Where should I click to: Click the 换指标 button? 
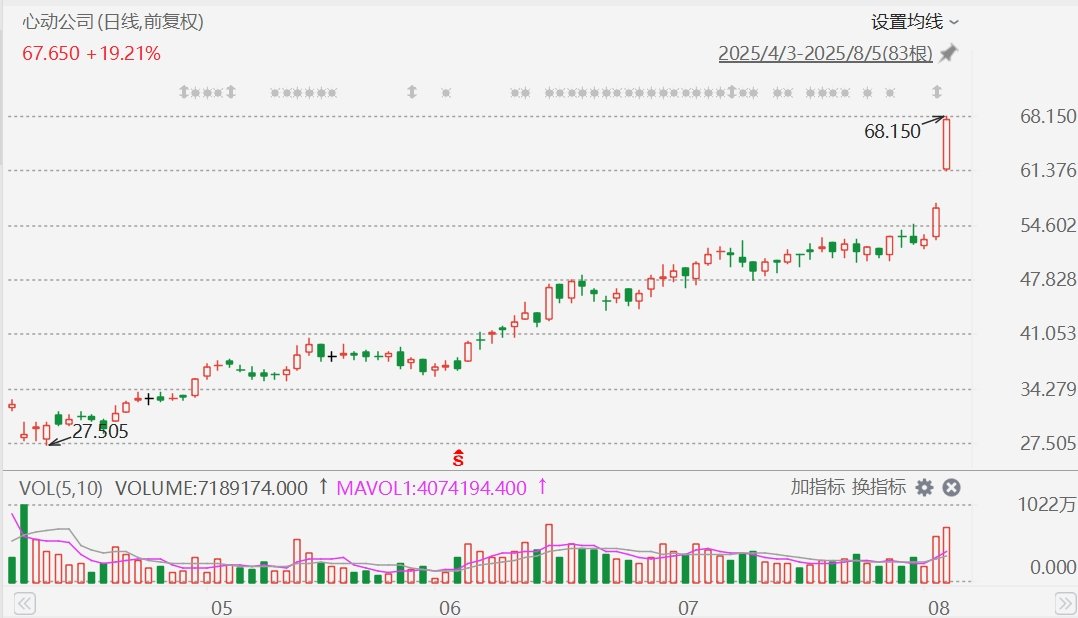(x=879, y=487)
